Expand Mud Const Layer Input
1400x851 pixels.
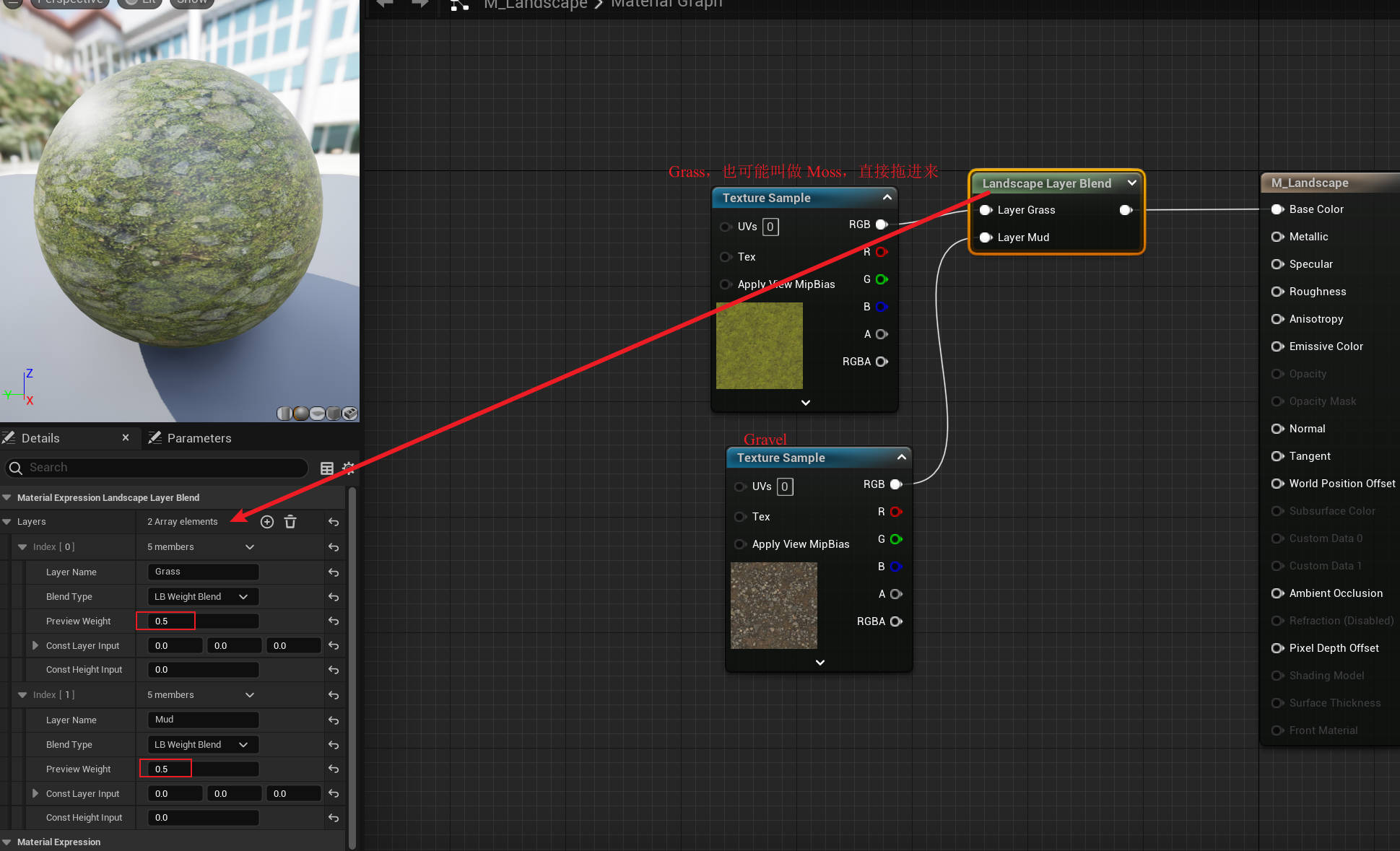[x=35, y=793]
